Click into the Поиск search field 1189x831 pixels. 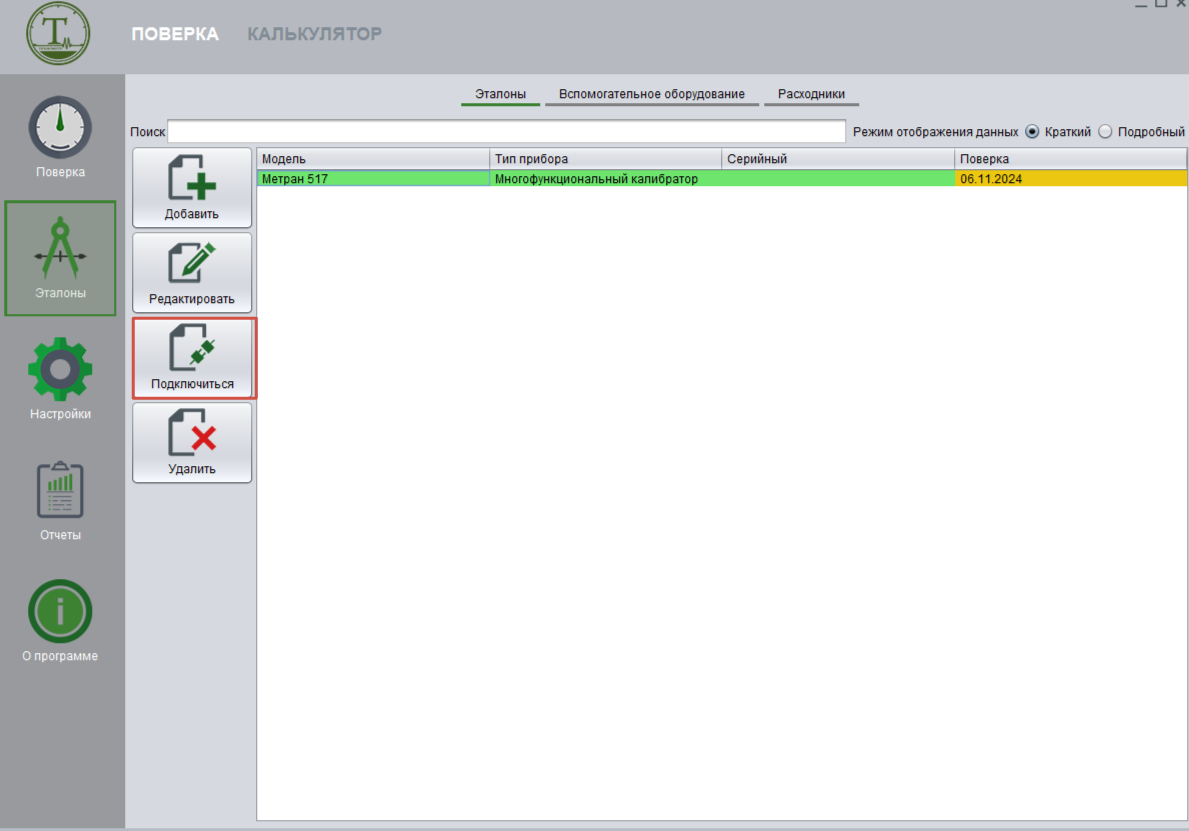[506, 132]
